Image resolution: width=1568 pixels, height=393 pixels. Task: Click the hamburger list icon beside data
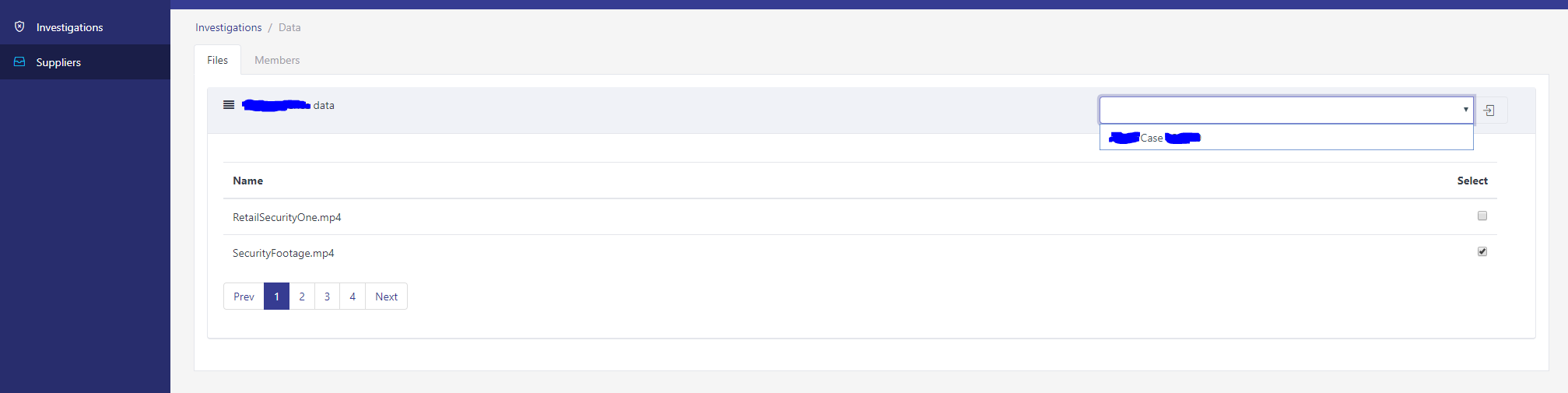229,104
